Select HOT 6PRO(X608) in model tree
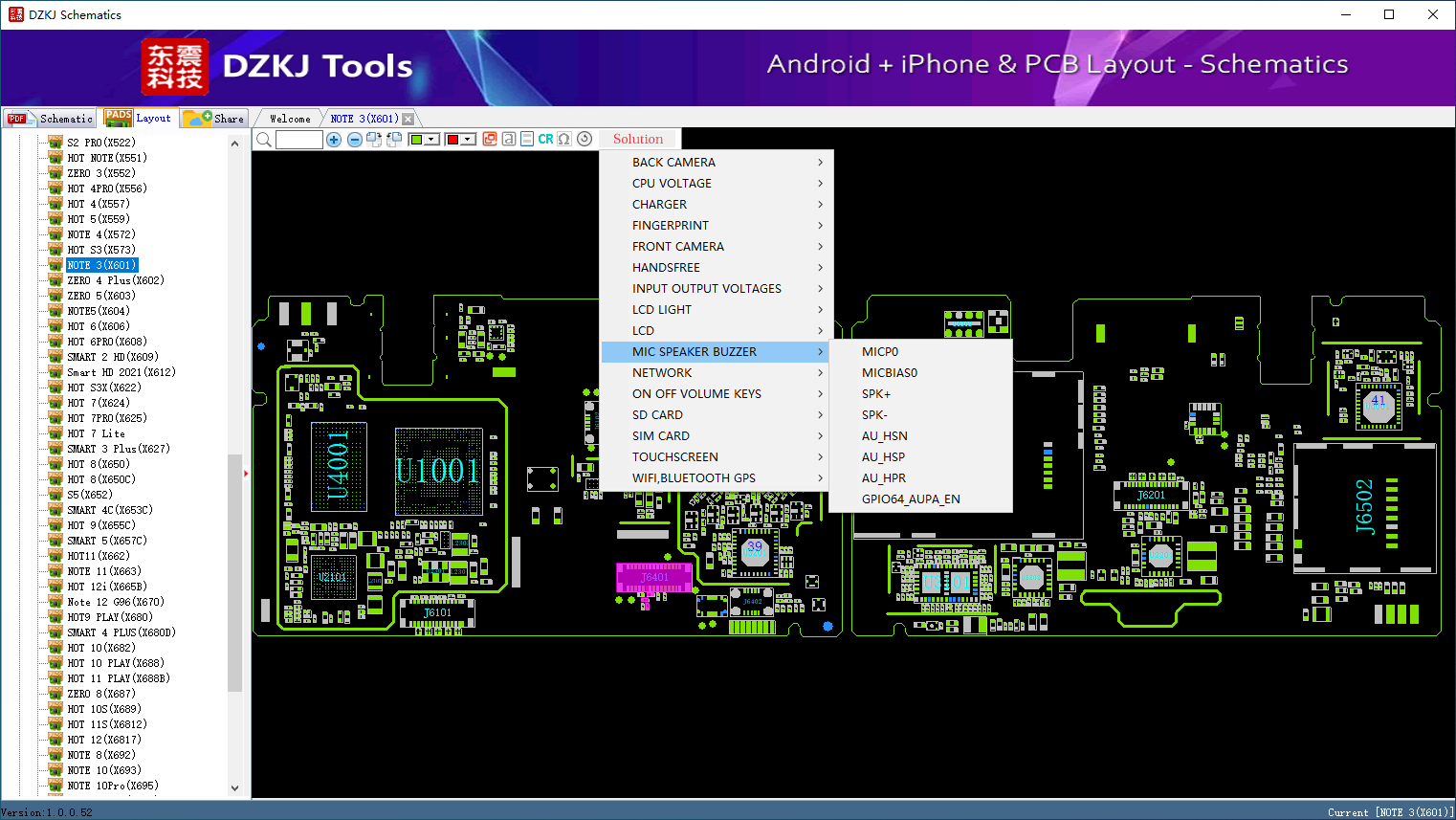Screen dimensions: 1456x820 [x=107, y=342]
